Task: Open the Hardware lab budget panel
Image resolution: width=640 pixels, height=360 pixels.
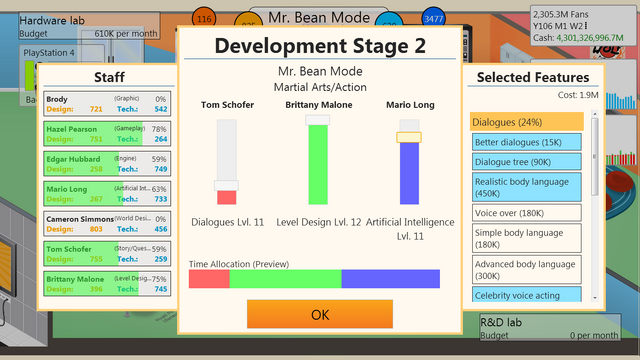Action: (89, 26)
